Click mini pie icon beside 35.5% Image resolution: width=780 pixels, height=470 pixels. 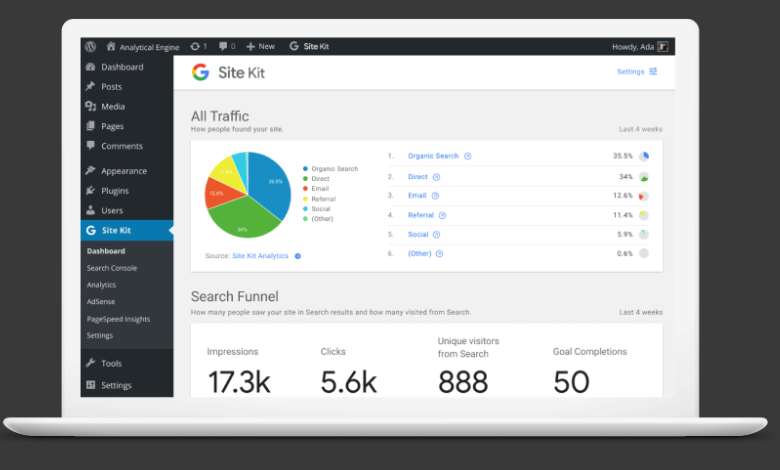[x=644, y=156]
